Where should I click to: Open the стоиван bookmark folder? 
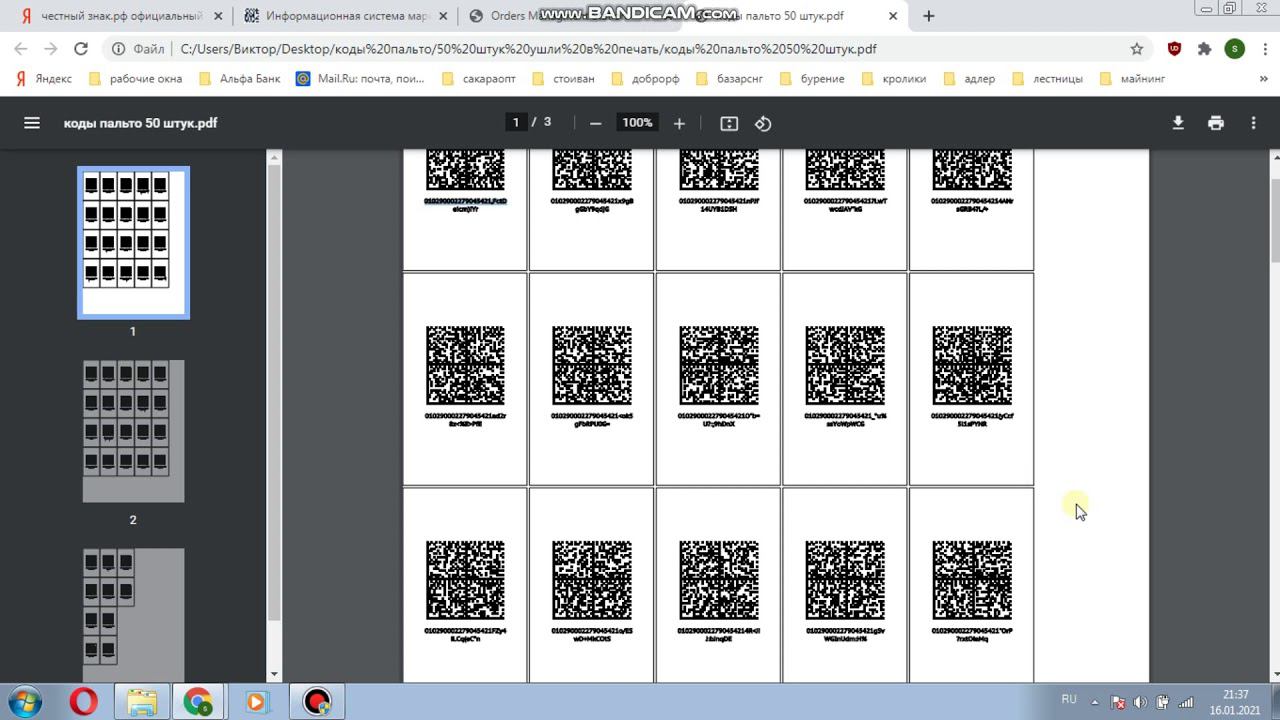tap(563, 79)
